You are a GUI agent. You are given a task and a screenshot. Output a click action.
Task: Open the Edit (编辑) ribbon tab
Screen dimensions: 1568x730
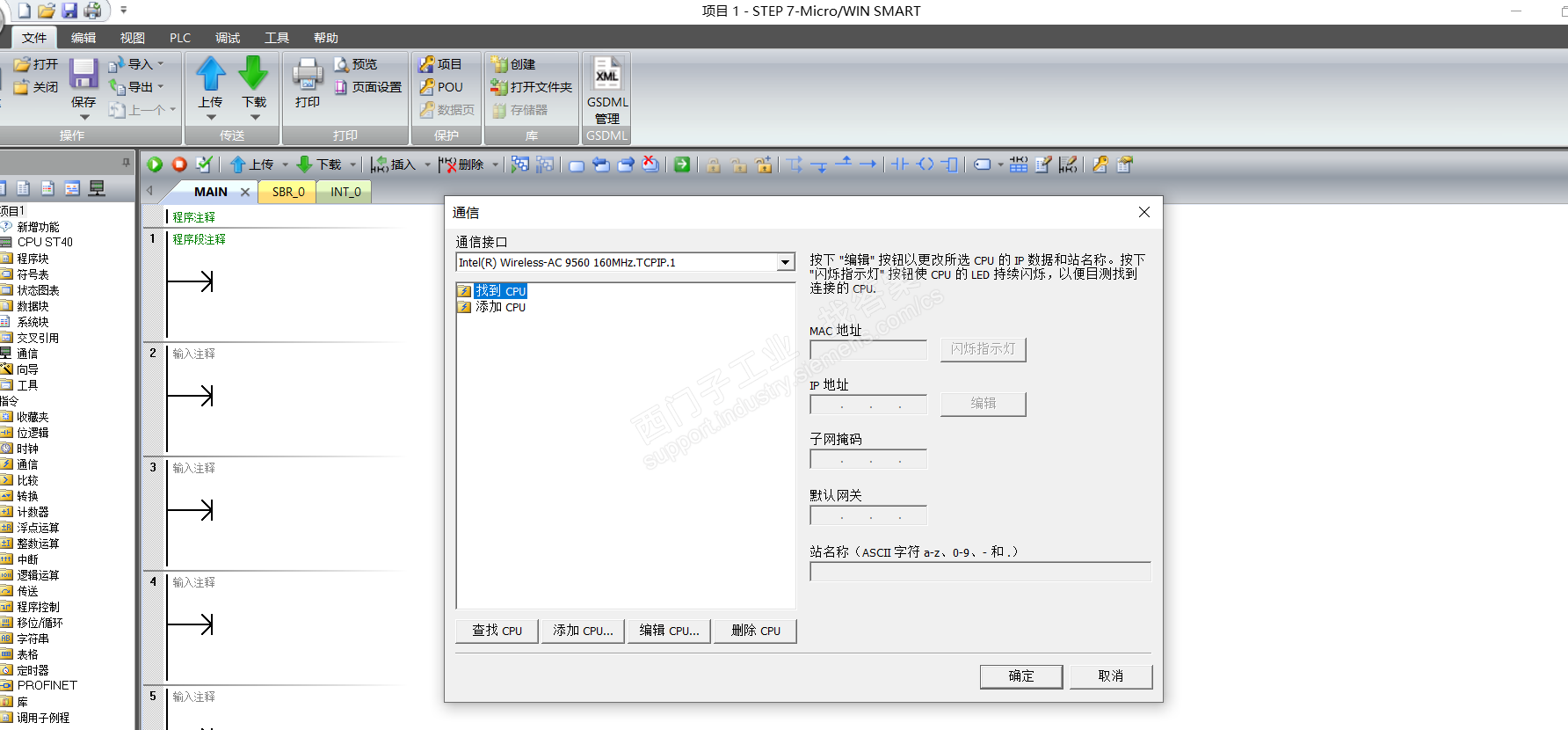coord(83,38)
